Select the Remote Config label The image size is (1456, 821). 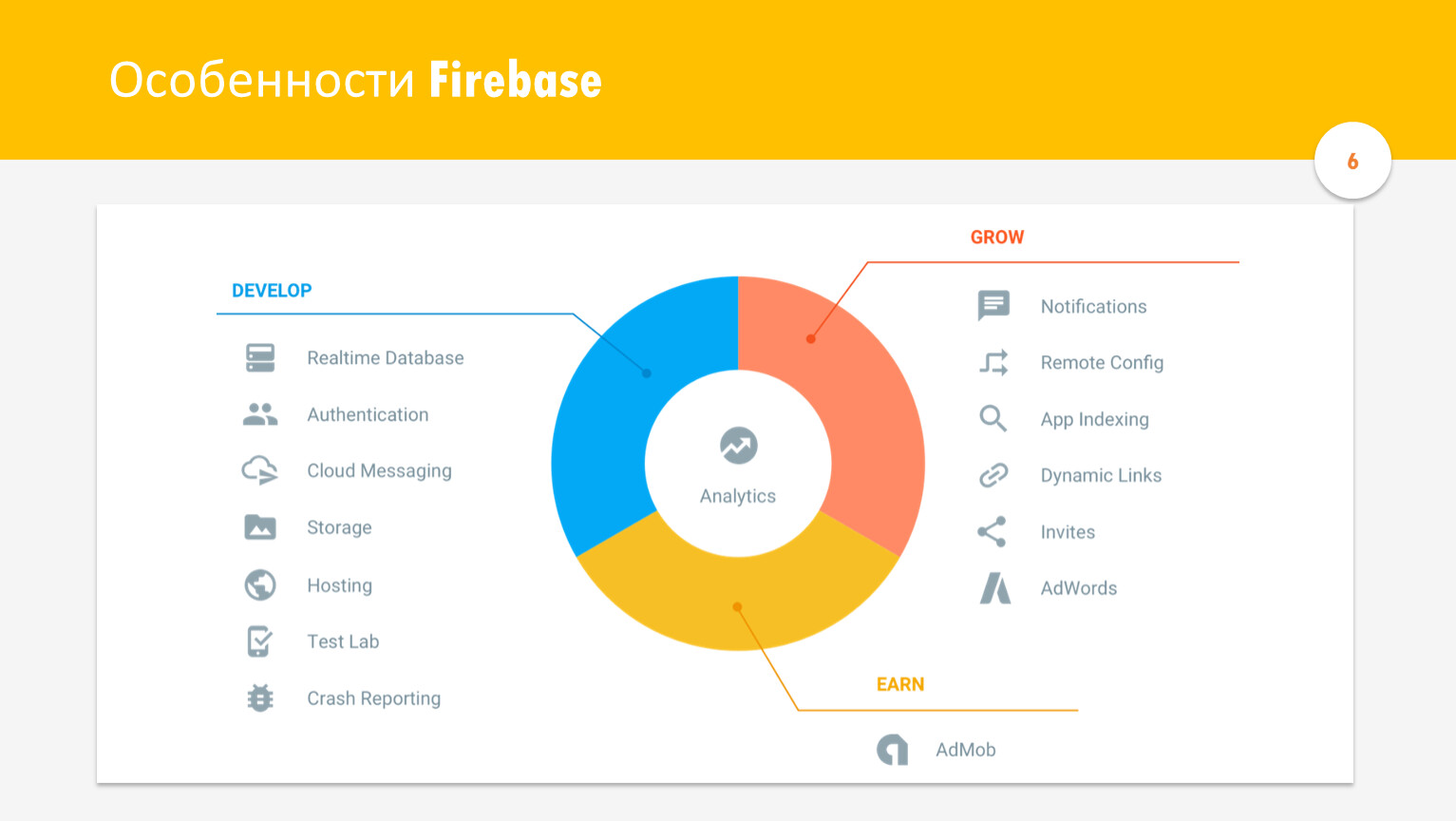[x=1102, y=363]
